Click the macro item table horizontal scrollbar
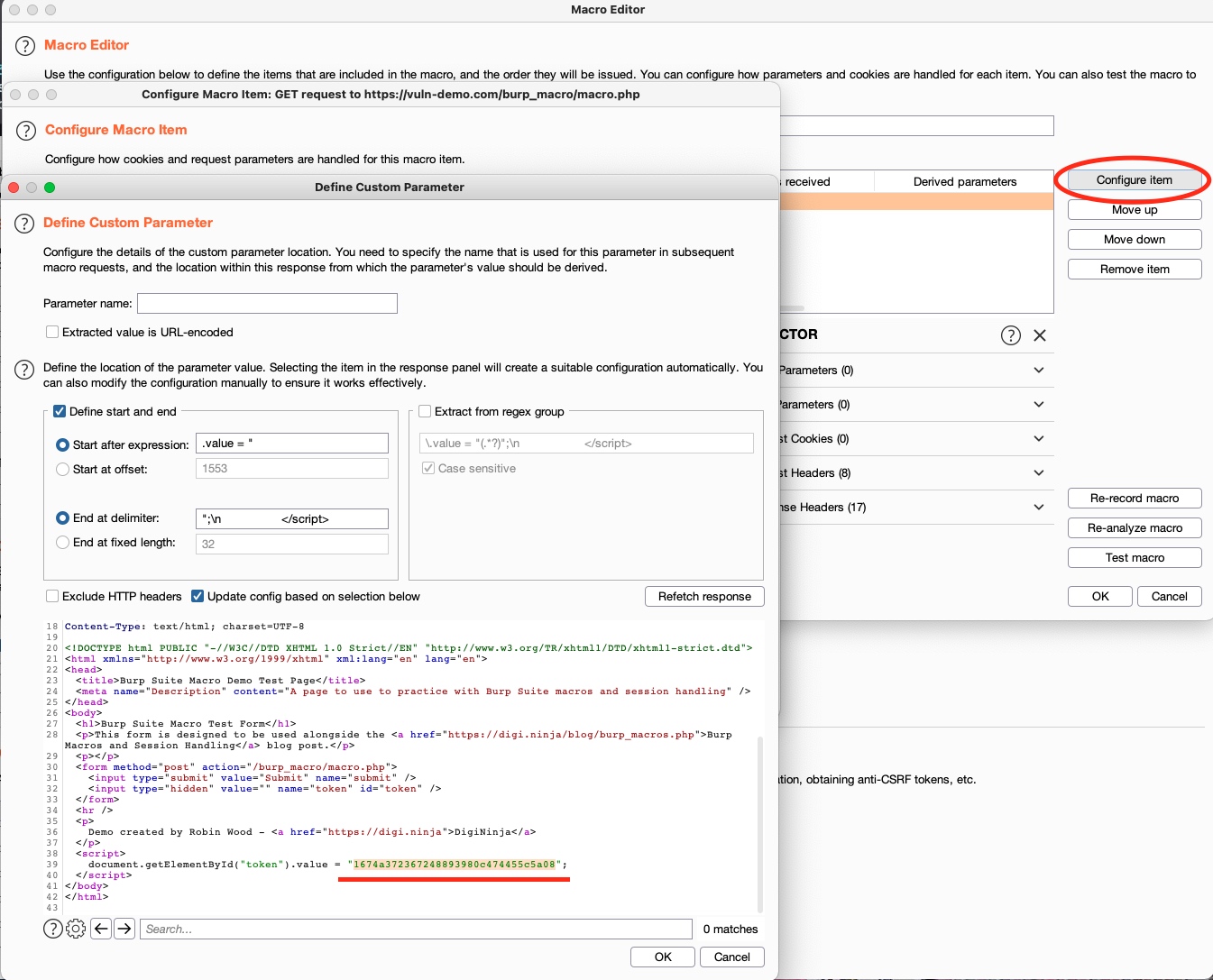 pos(792,308)
